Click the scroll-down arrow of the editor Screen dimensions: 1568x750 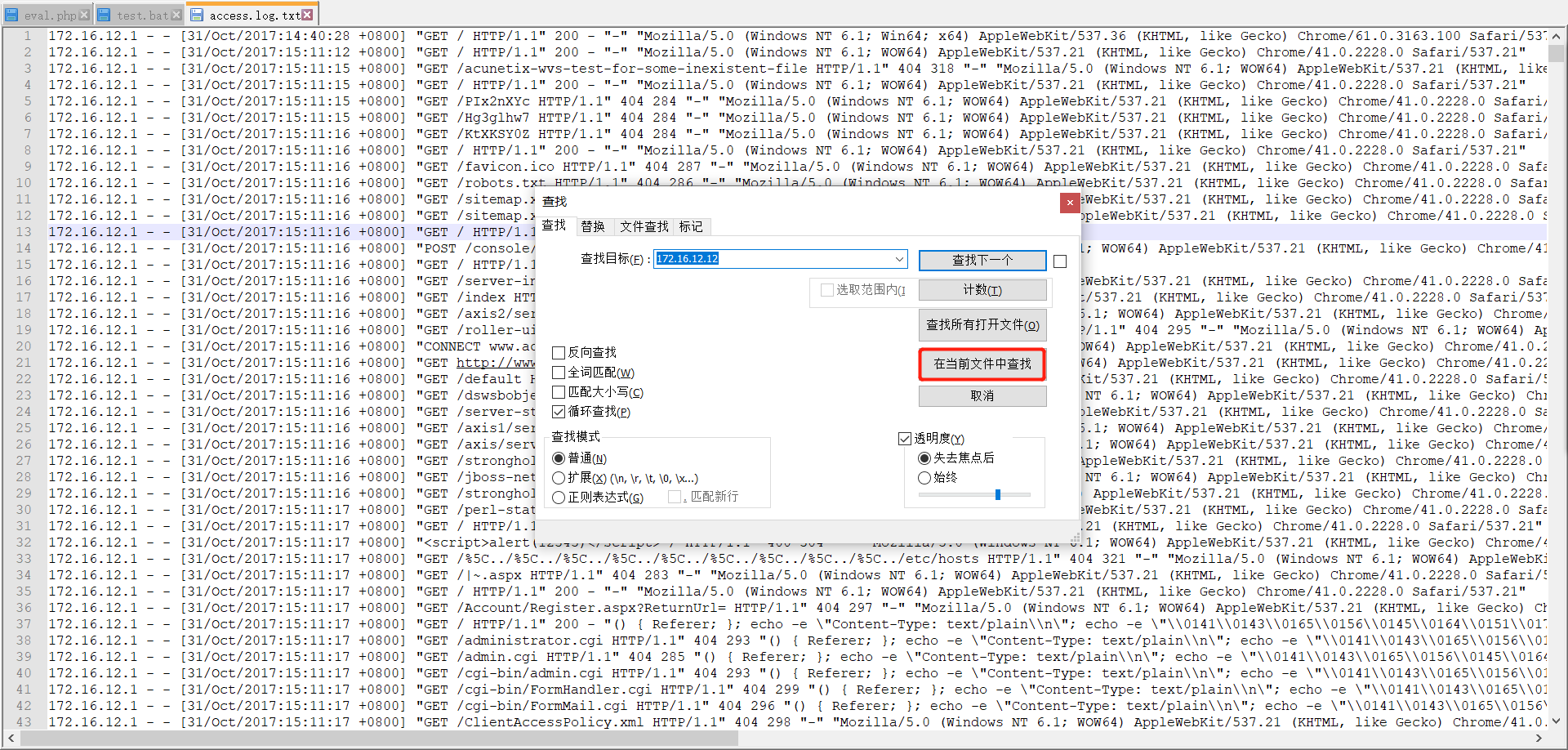[1557, 721]
